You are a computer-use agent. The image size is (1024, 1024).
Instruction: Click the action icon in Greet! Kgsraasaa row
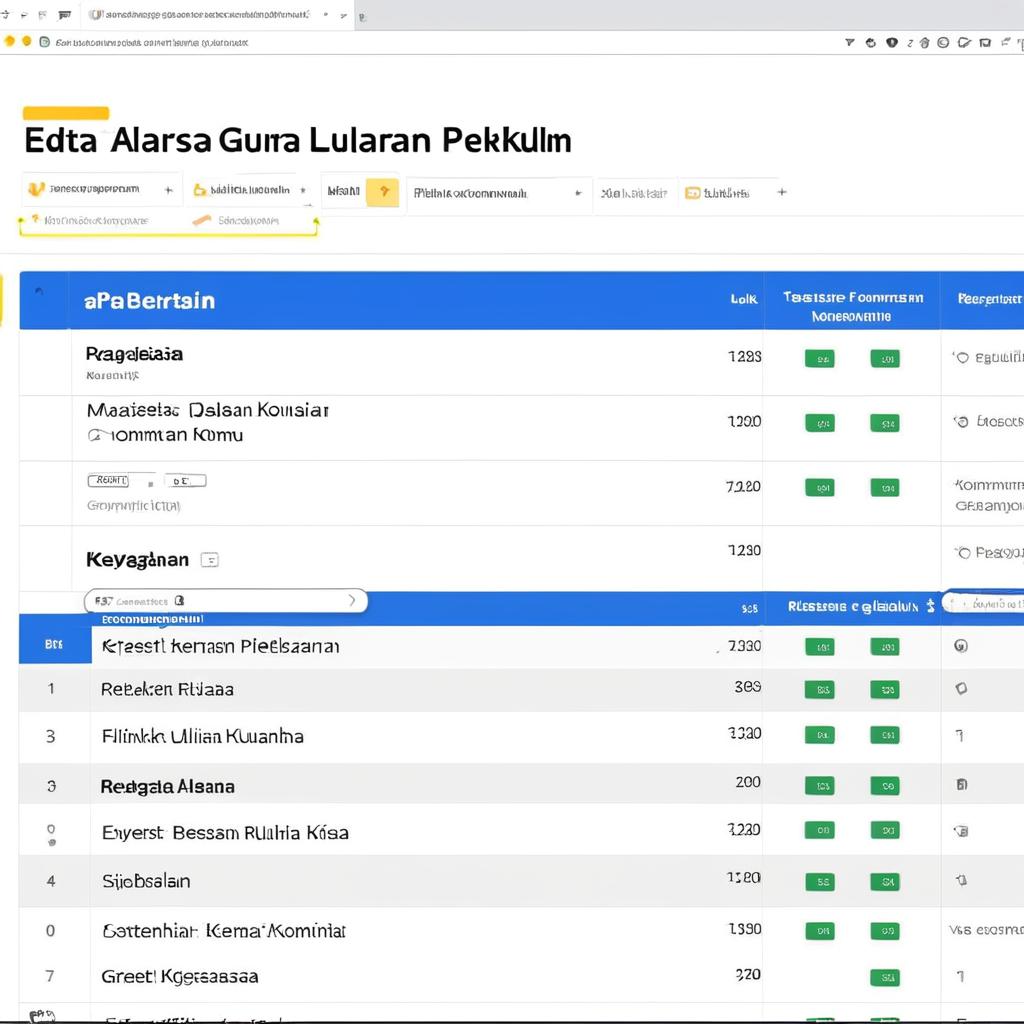pos(960,976)
